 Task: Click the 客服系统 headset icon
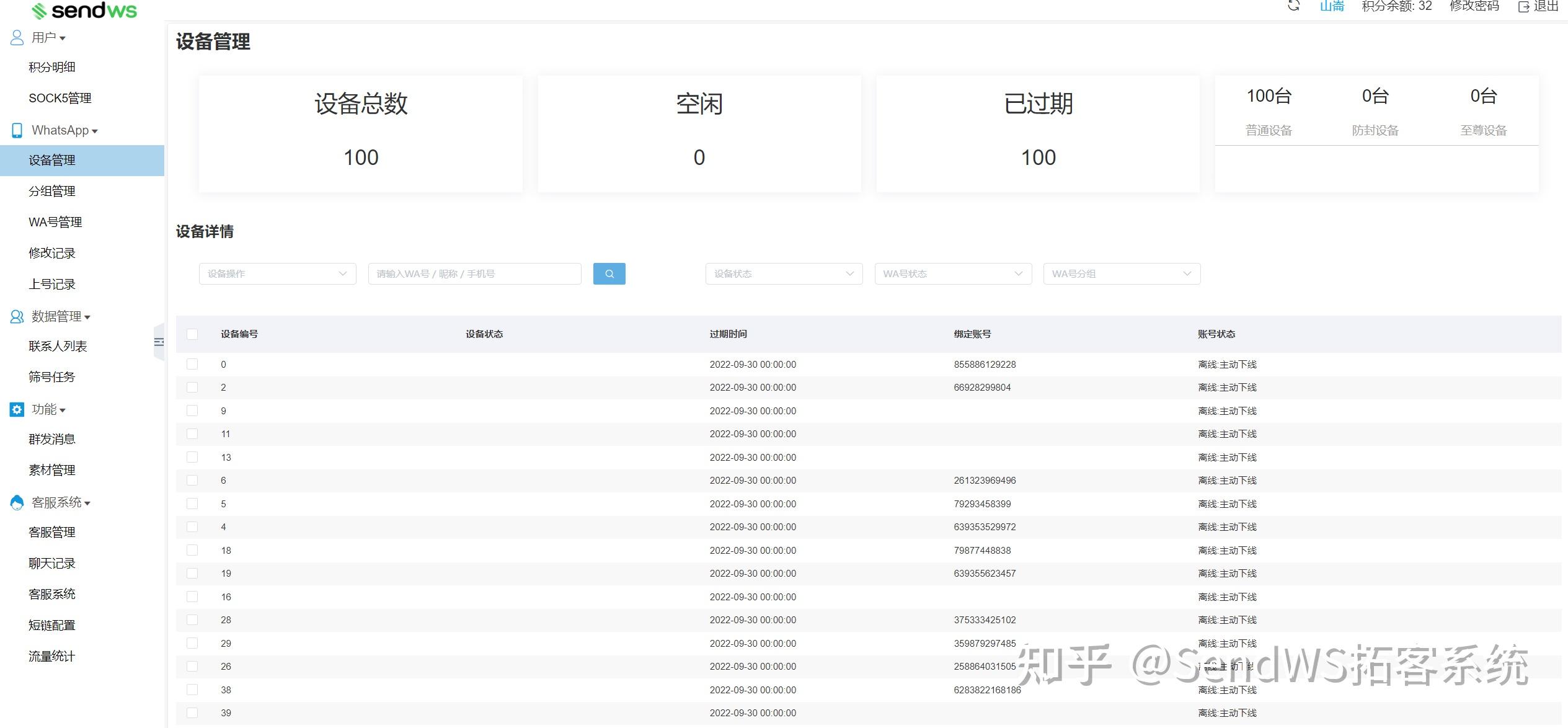coord(17,502)
